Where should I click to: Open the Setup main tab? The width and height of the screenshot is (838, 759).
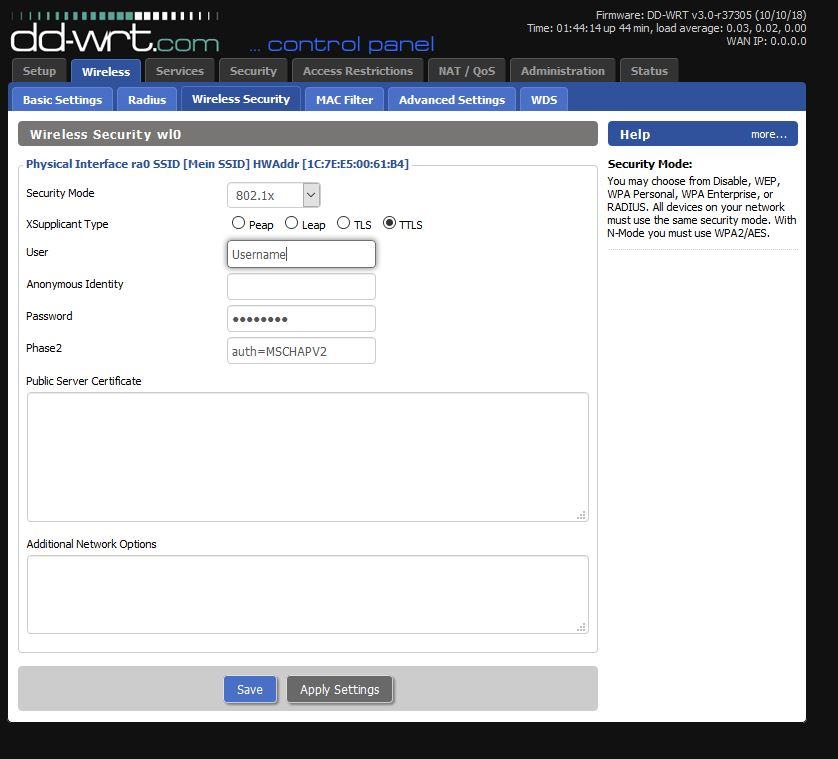(x=39, y=71)
